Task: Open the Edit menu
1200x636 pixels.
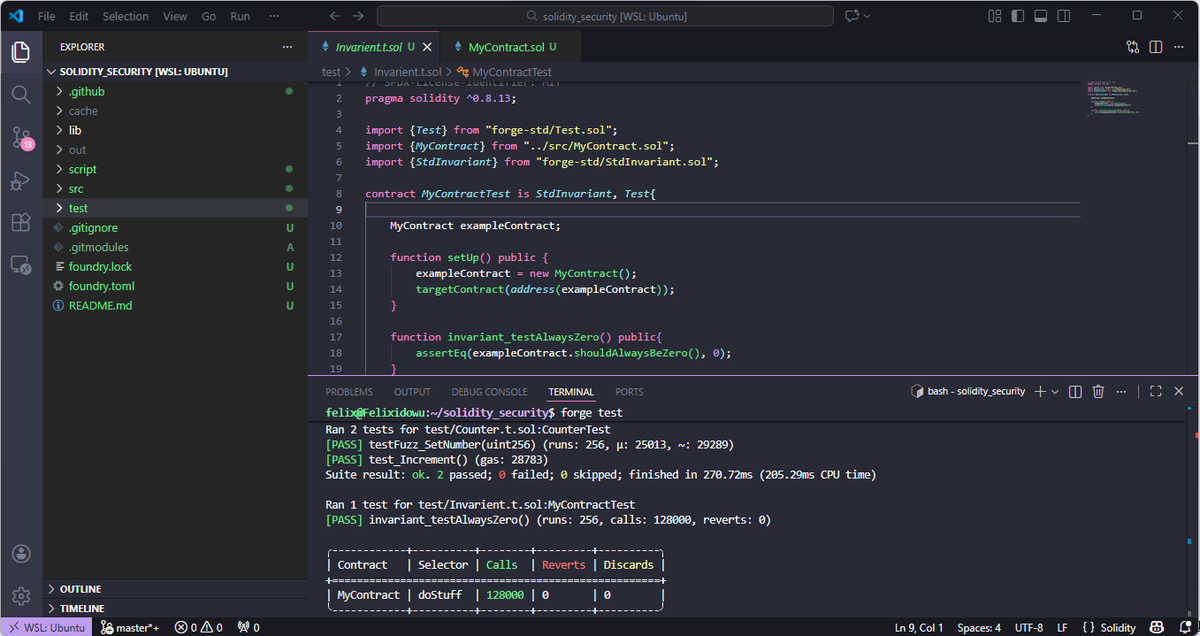Action: (79, 16)
